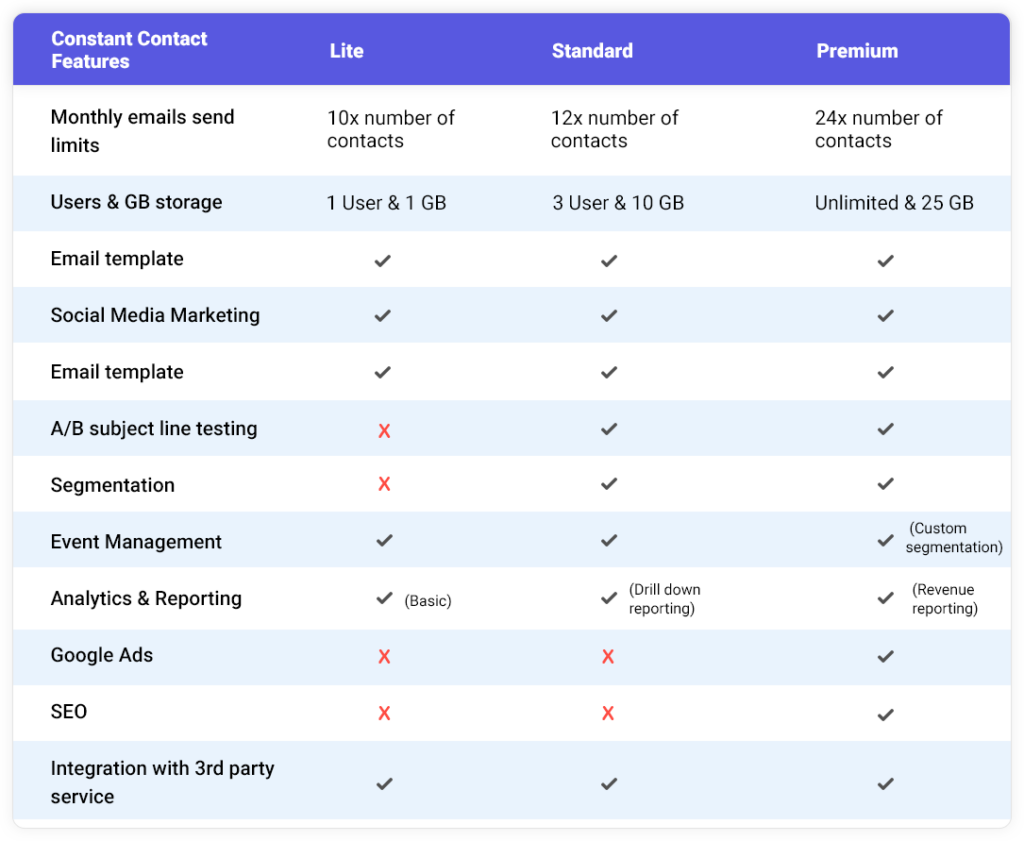This screenshot has height=841, width=1024.
Task: Click the Event Management check under Lite
Action: click(x=384, y=539)
